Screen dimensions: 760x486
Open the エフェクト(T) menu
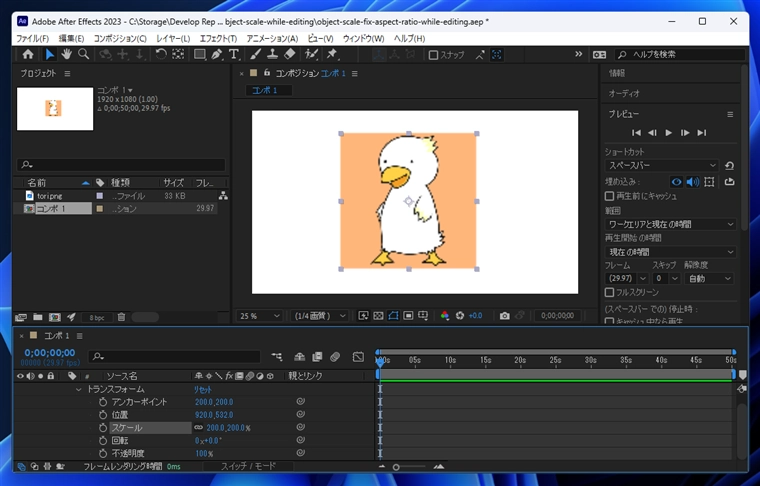(218, 38)
